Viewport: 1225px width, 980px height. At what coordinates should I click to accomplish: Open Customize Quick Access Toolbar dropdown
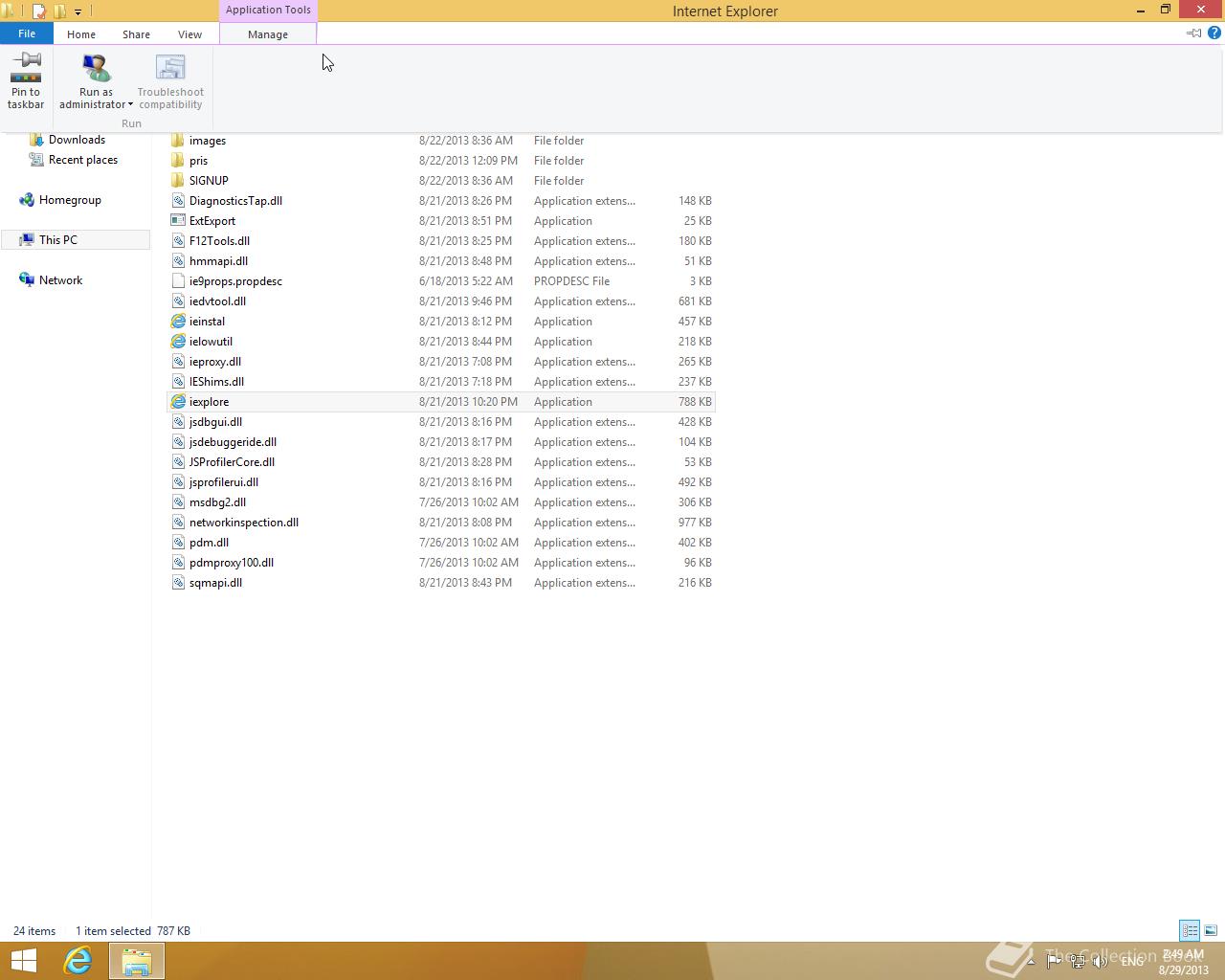coord(78,11)
